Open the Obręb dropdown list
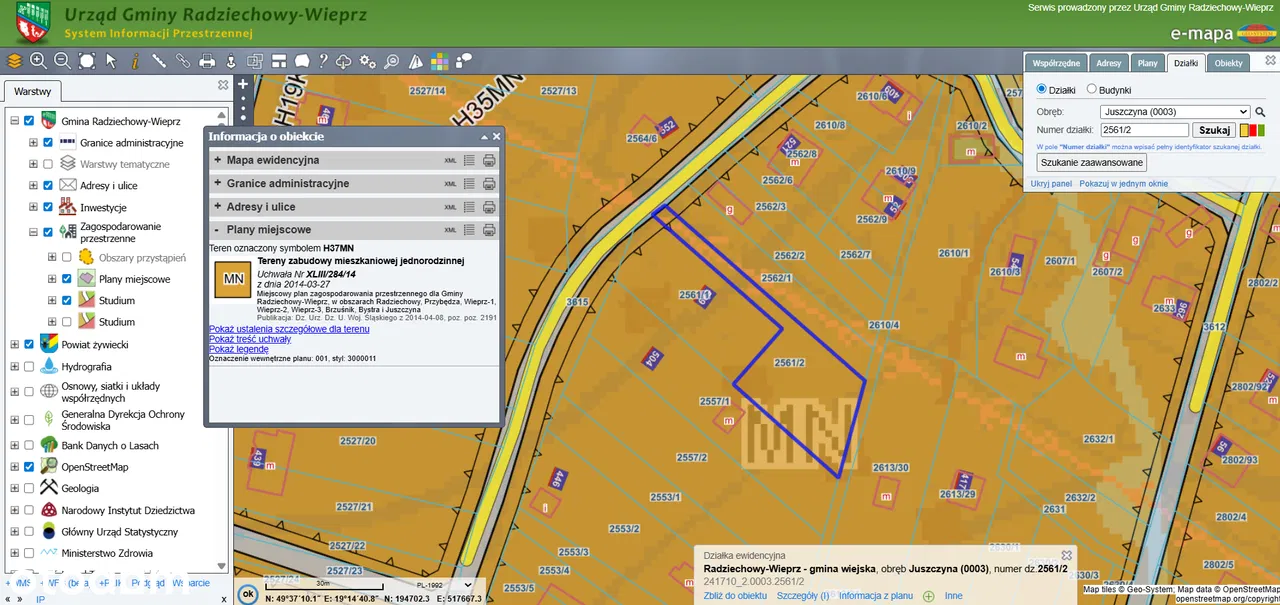Viewport: 1280px width, 605px height. coord(1174,112)
